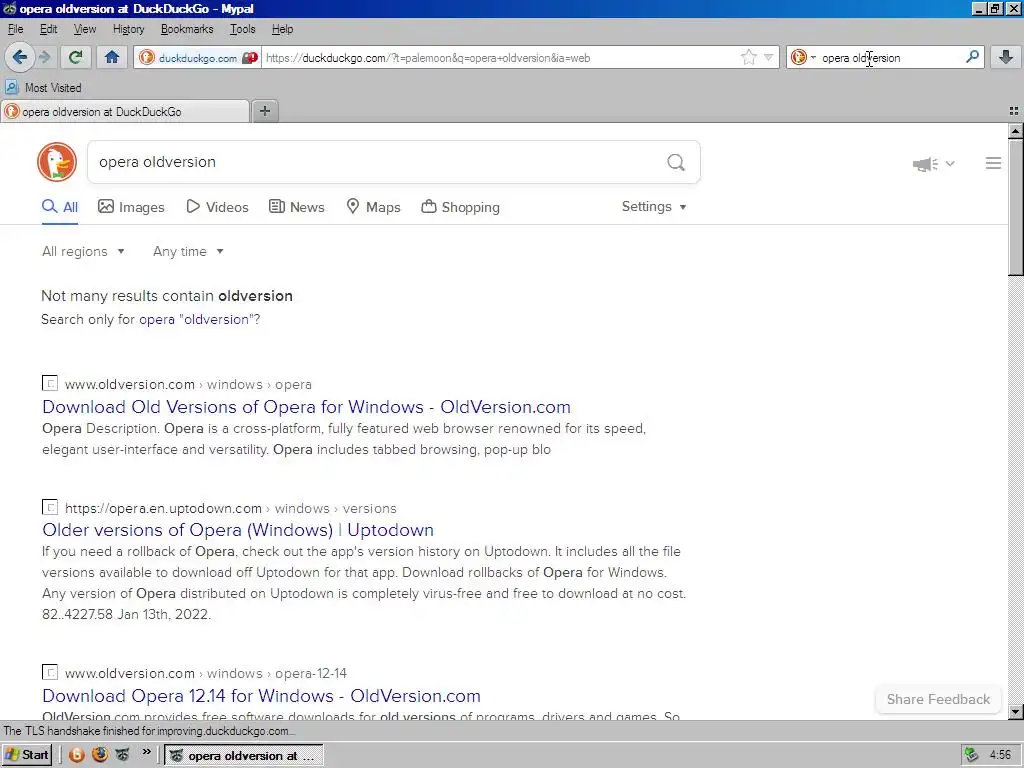This screenshot has width=1024, height=768.
Task: Open Download Opera 12.14 for Windows result
Action: coord(261,696)
